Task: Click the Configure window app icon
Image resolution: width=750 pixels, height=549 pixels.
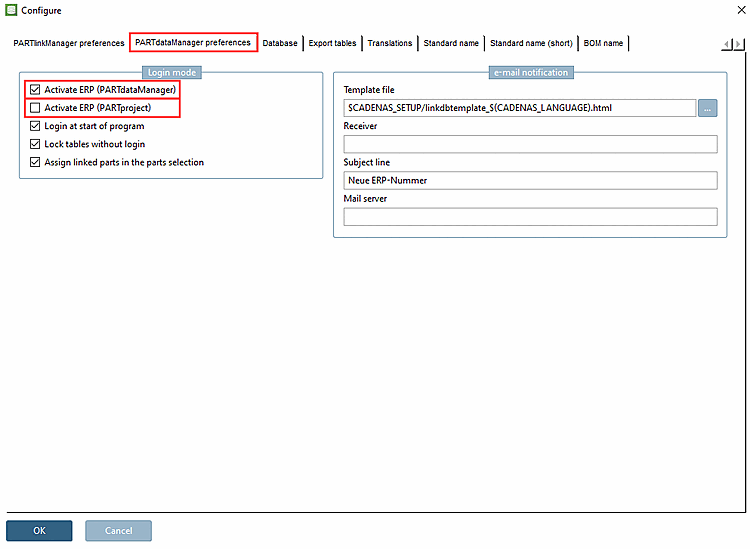Action: pyautogui.click(x=11, y=10)
